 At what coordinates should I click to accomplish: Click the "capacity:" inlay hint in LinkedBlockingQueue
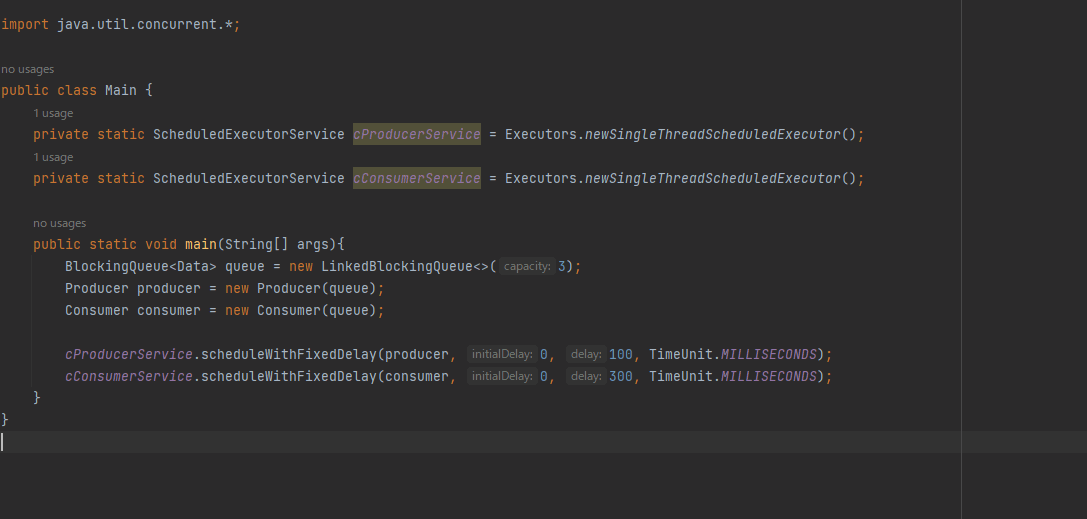coord(527,267)
